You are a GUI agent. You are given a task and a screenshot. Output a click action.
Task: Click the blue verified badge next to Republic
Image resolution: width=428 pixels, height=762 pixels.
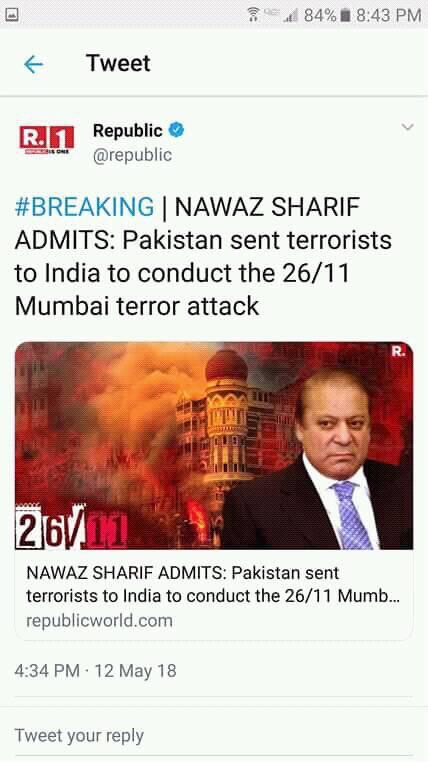[176, 130]
